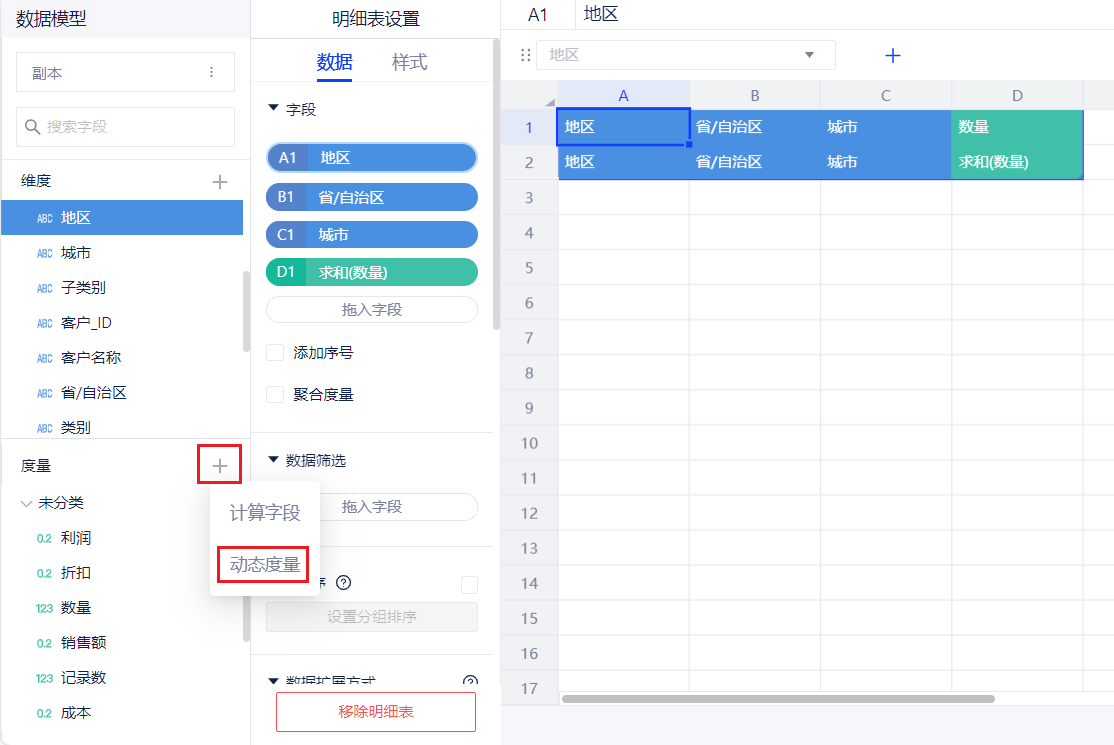The image size is (1114, 745).
Task: Select the D1 求和(数量) field pill
Action: point(372,272)
